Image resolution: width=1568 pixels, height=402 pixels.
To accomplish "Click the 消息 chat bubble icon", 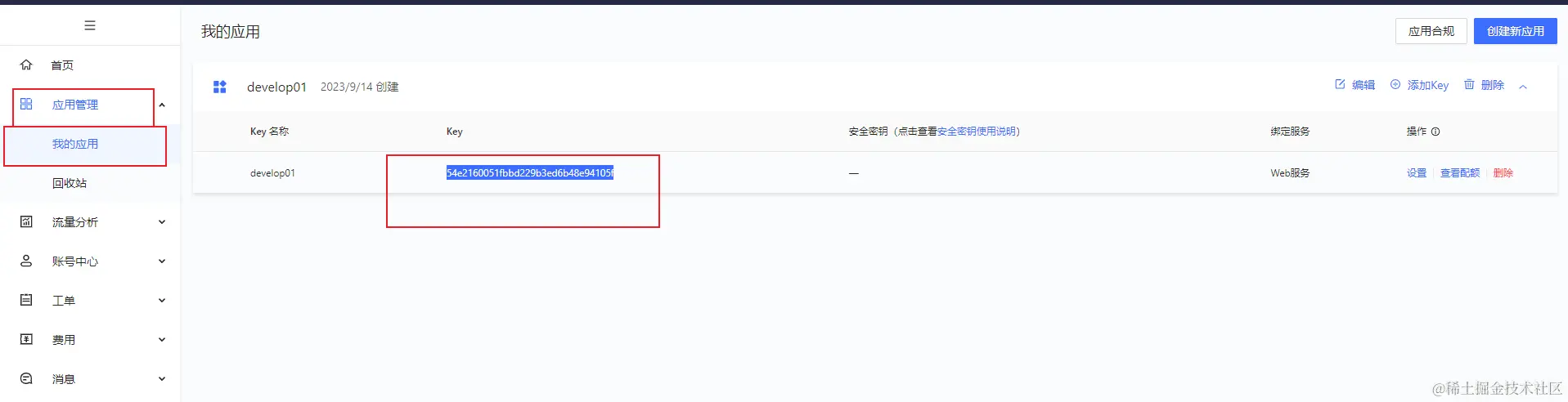I will [x=26, y=378].
